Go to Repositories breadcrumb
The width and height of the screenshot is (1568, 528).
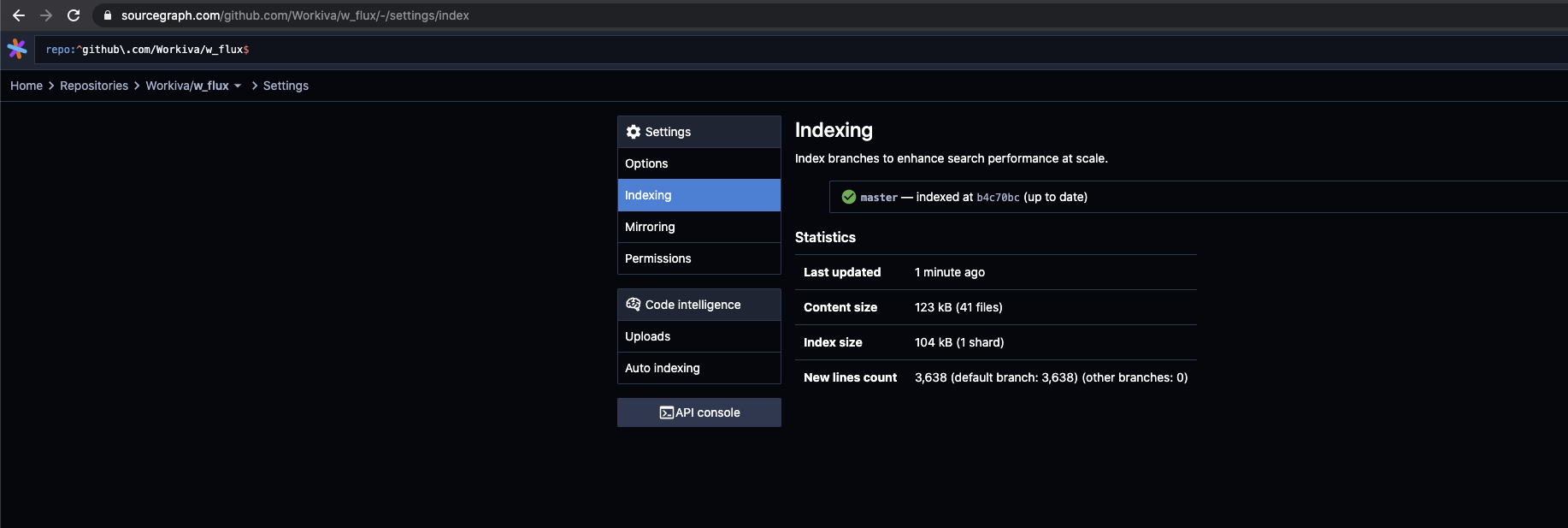94,86
